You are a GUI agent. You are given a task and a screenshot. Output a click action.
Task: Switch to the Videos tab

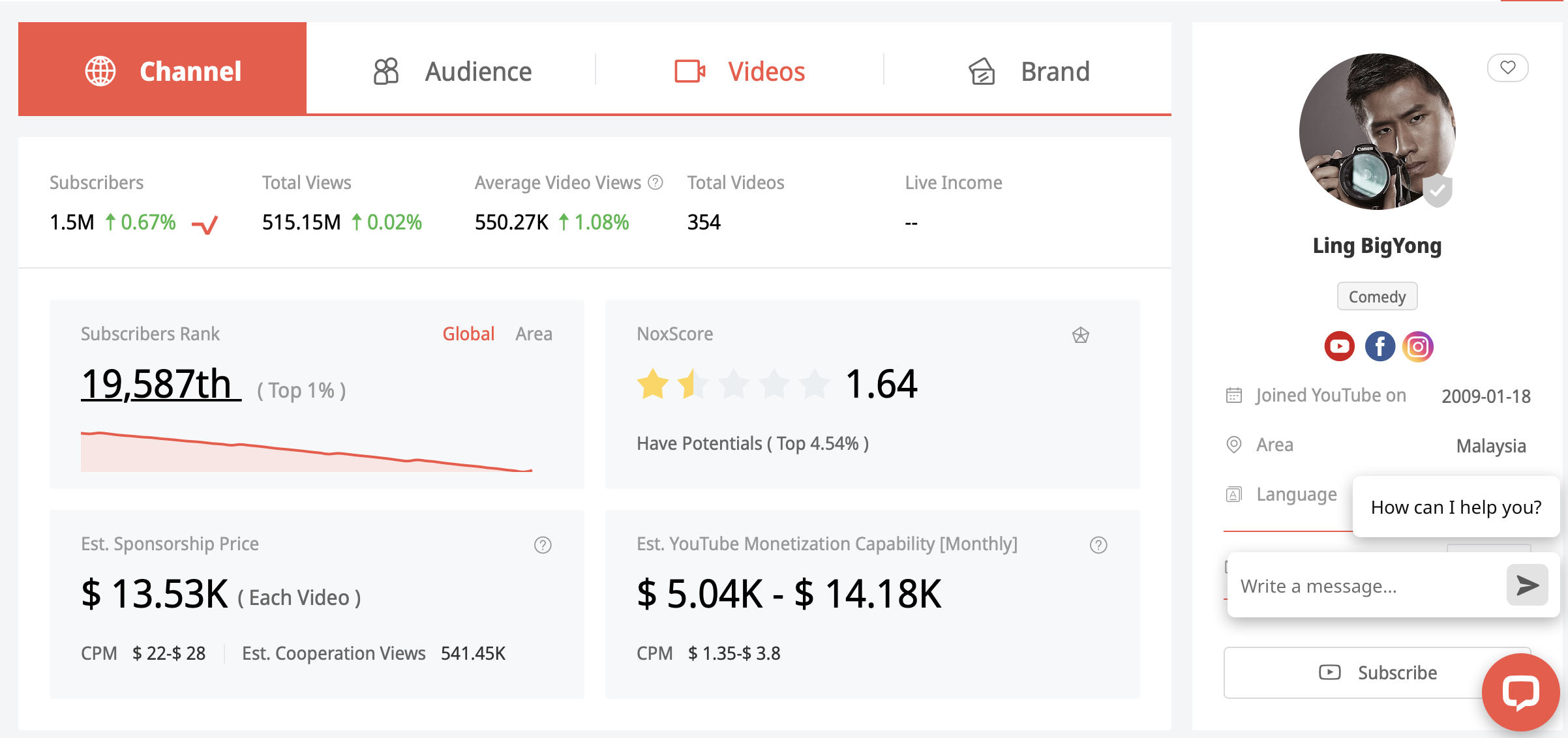[x=740, y=70]
